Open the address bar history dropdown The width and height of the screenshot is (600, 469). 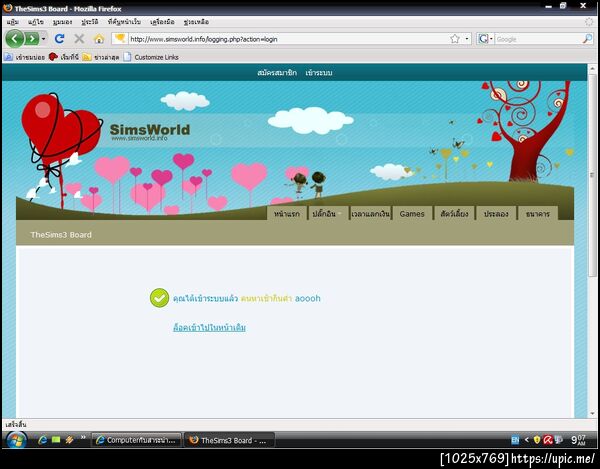[466, 39]
